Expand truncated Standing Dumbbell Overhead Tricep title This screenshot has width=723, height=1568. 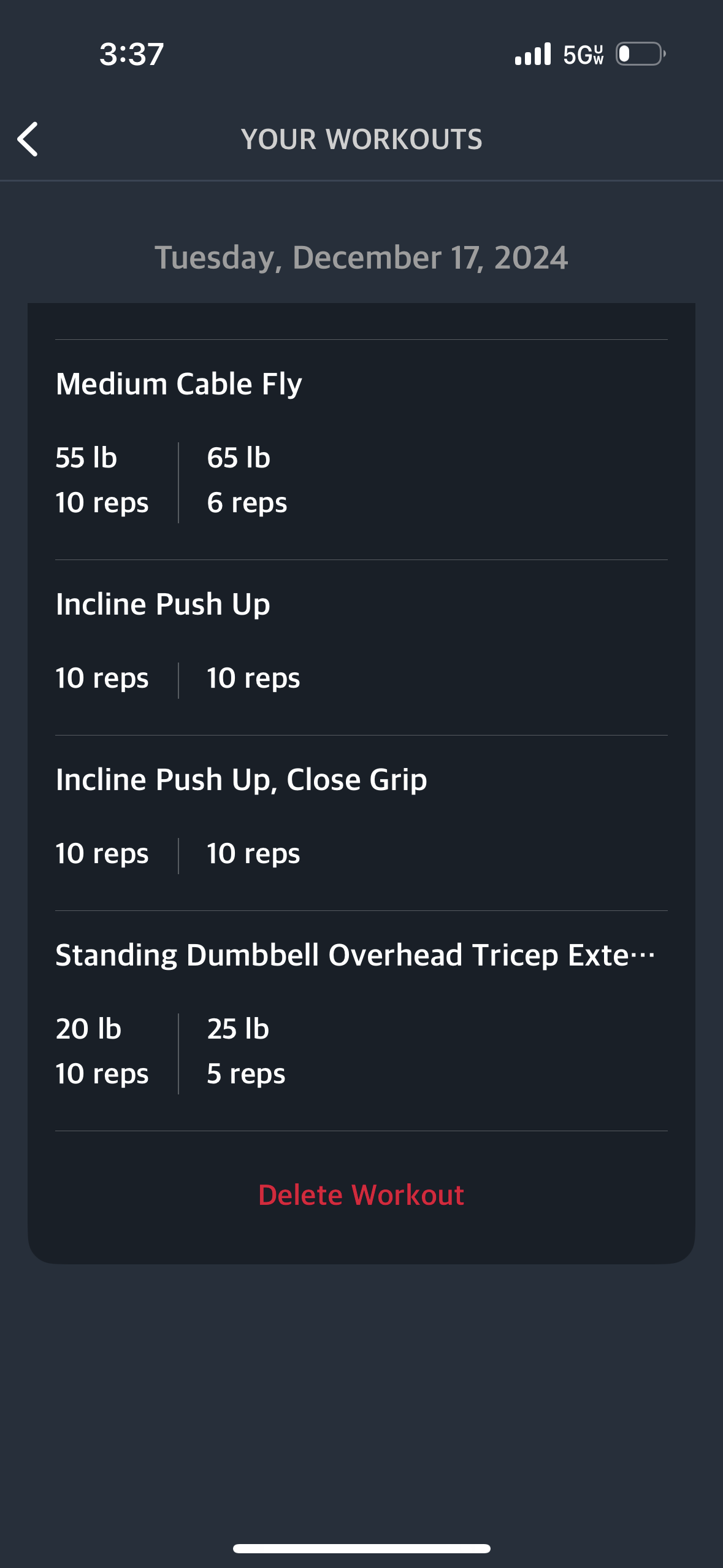[356, 955]
